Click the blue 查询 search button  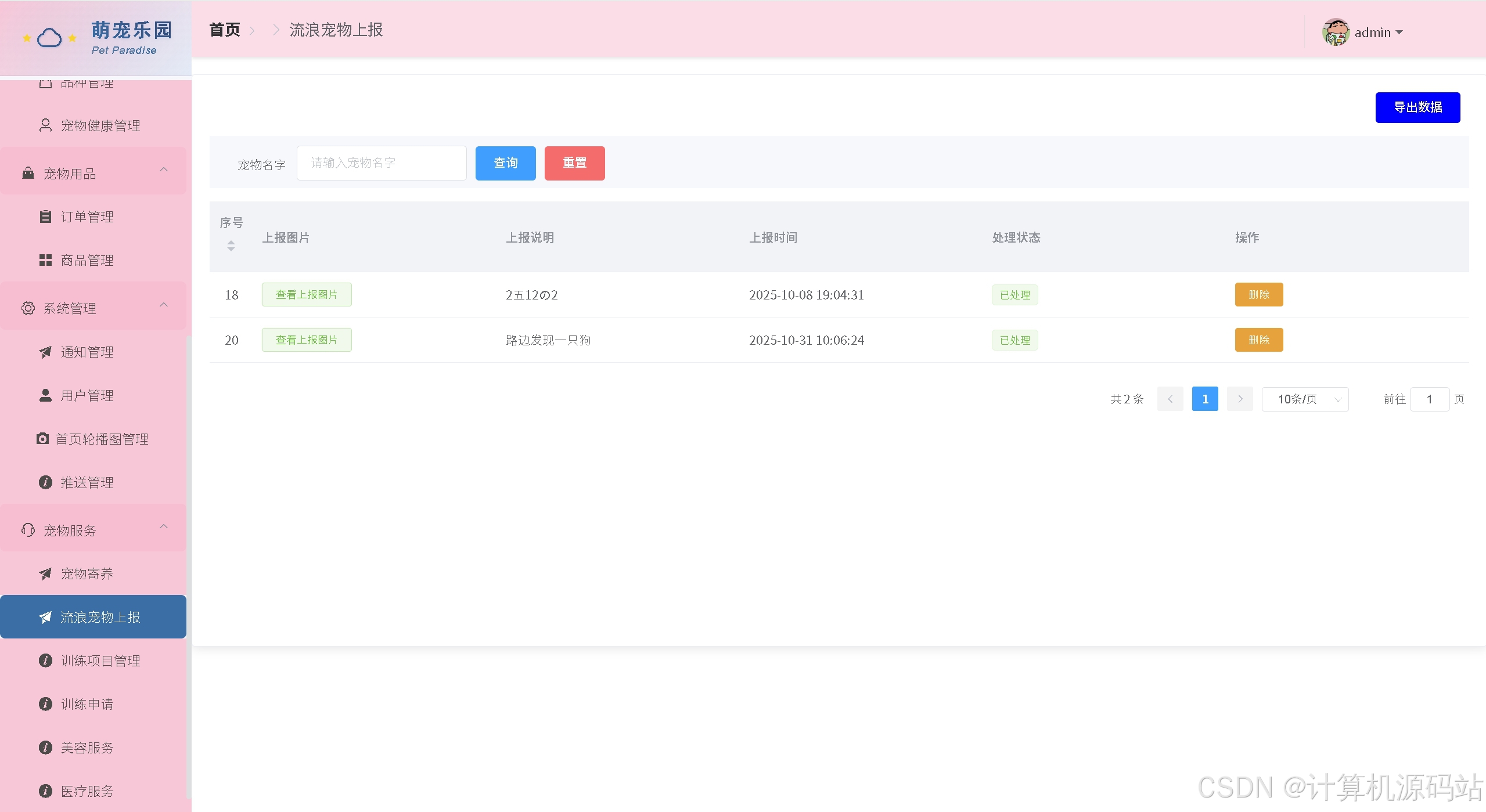tap(505, 163)
